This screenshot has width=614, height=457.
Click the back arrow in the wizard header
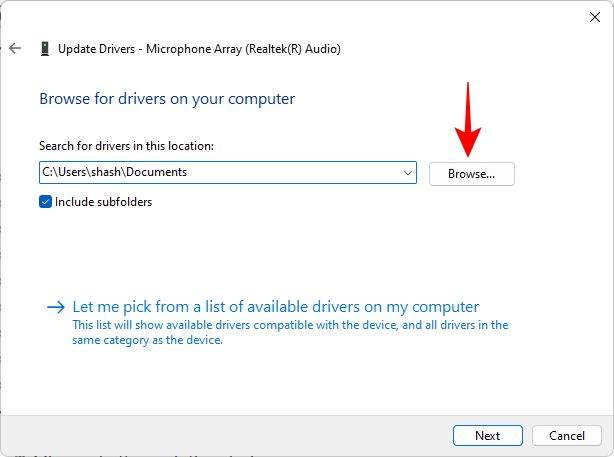(x=15, y=48)
